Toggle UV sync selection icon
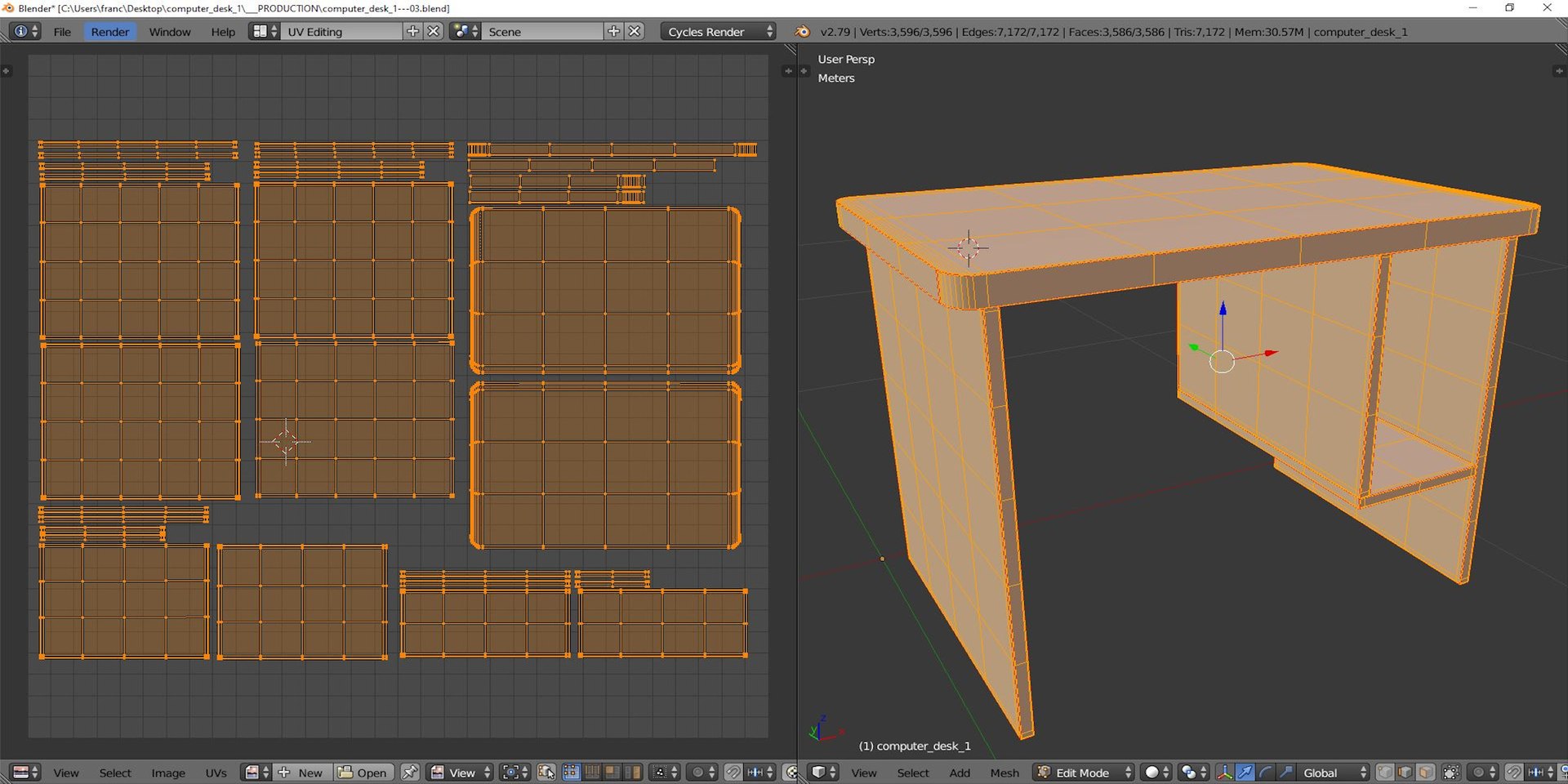Viewport: 1568px width, 784px height. (546, 772)
